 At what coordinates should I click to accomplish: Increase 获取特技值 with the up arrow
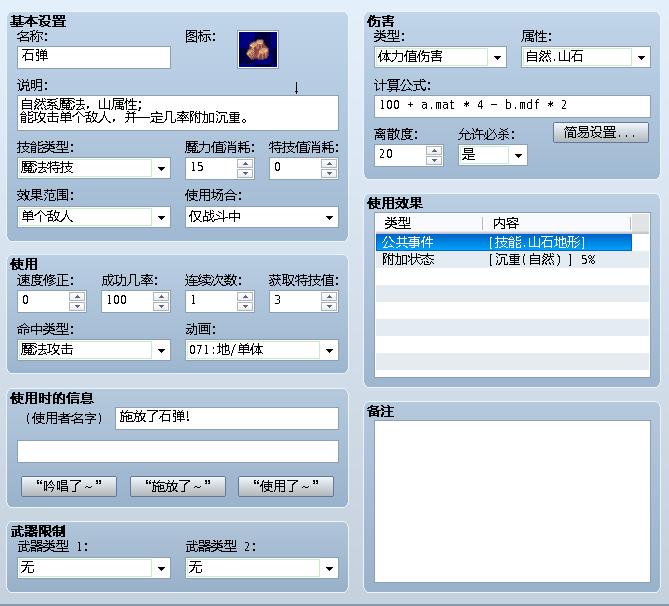pyautogui.click(x=329, y=296)
